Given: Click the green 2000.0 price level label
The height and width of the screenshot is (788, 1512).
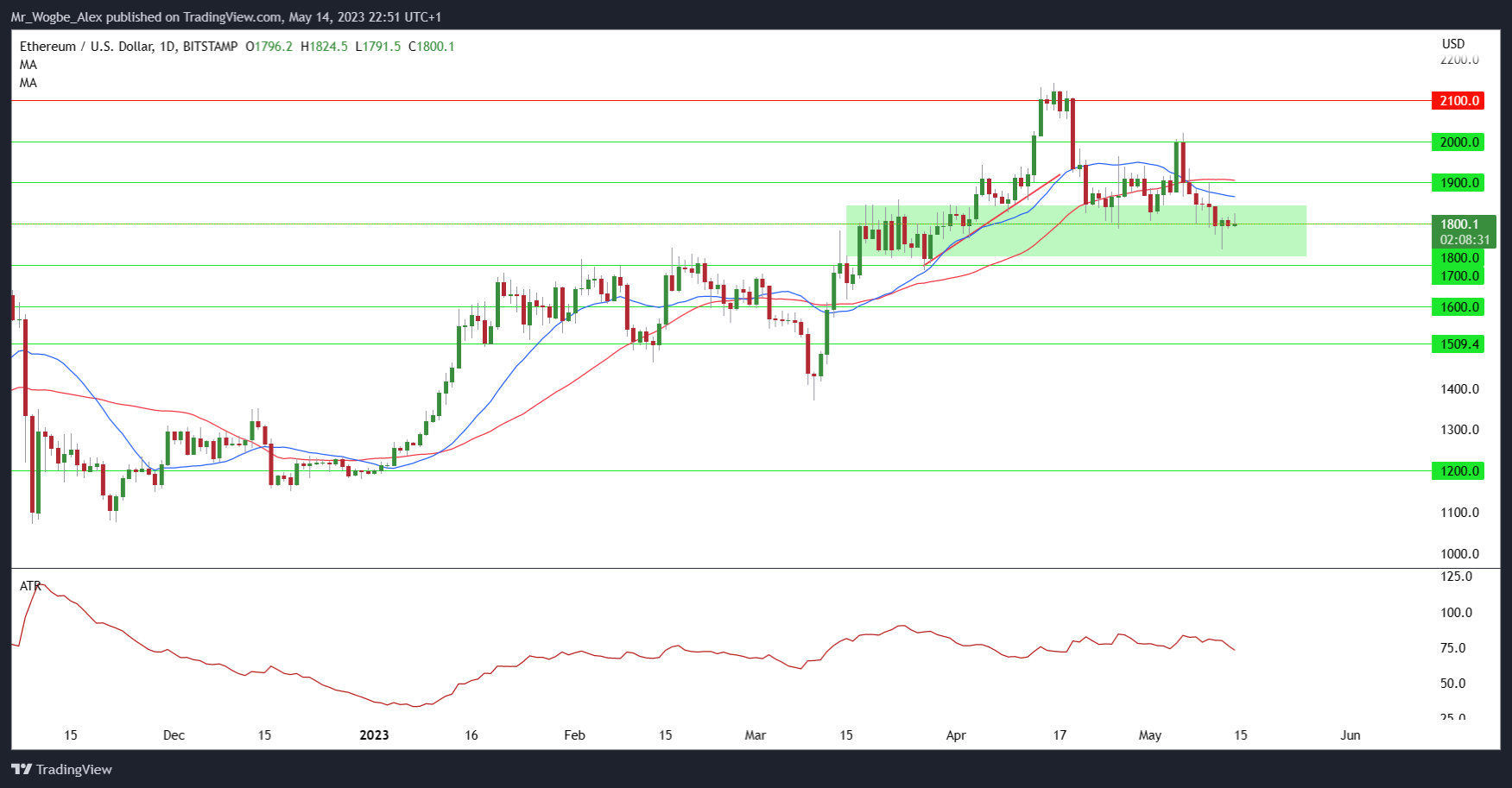Looking at the screenshot, I should tap(1458, 142).
